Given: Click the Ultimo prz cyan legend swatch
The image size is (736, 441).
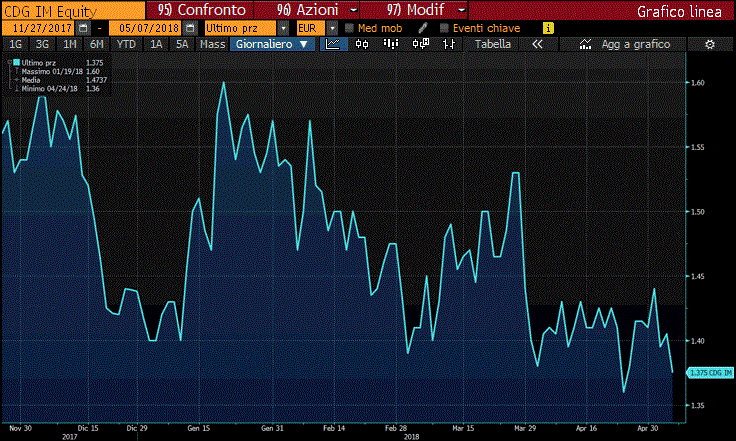Looking at the screenshot, I should click(x=15, y=62).
